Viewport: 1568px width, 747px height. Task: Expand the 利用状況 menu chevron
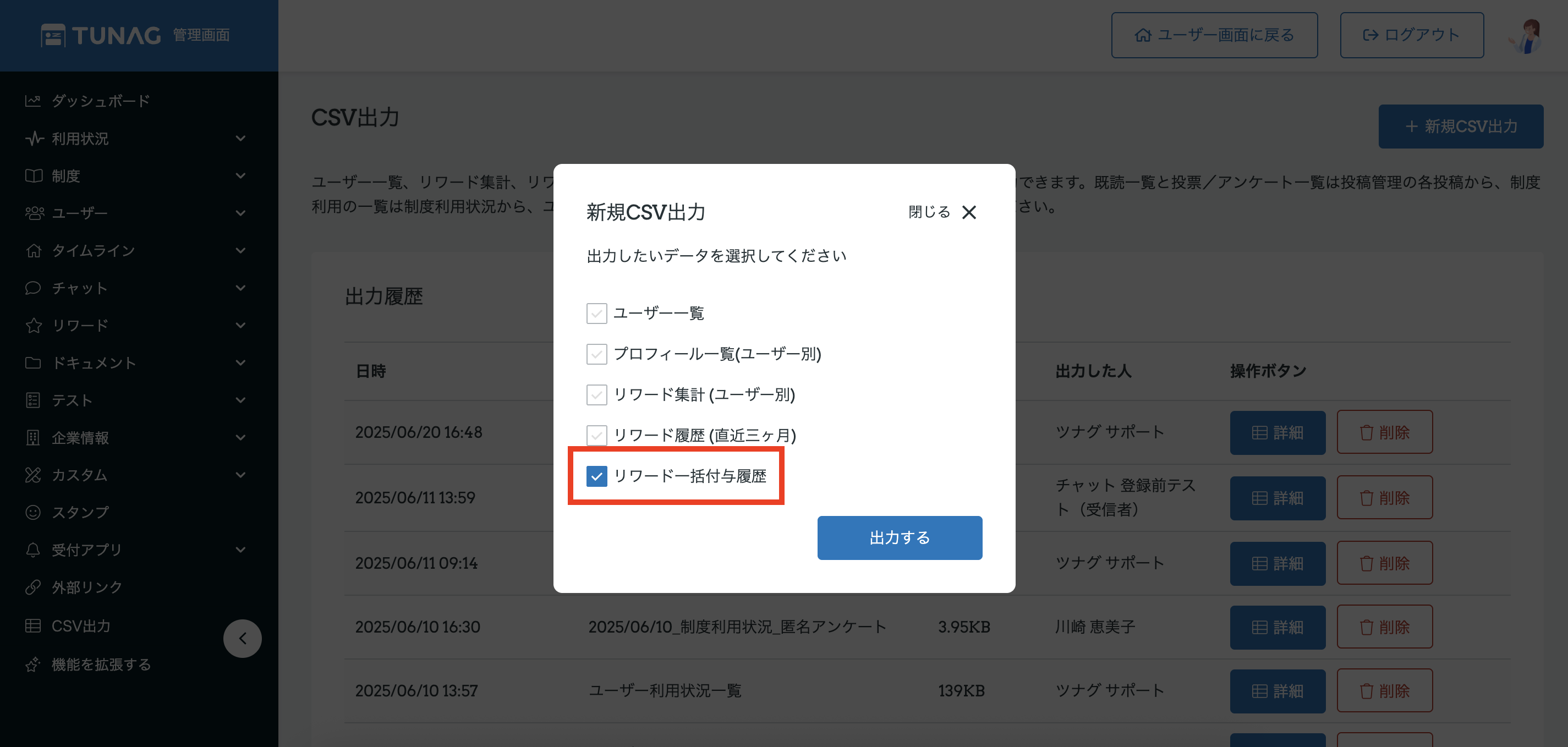pyautogui.click(x=241, y=138)
